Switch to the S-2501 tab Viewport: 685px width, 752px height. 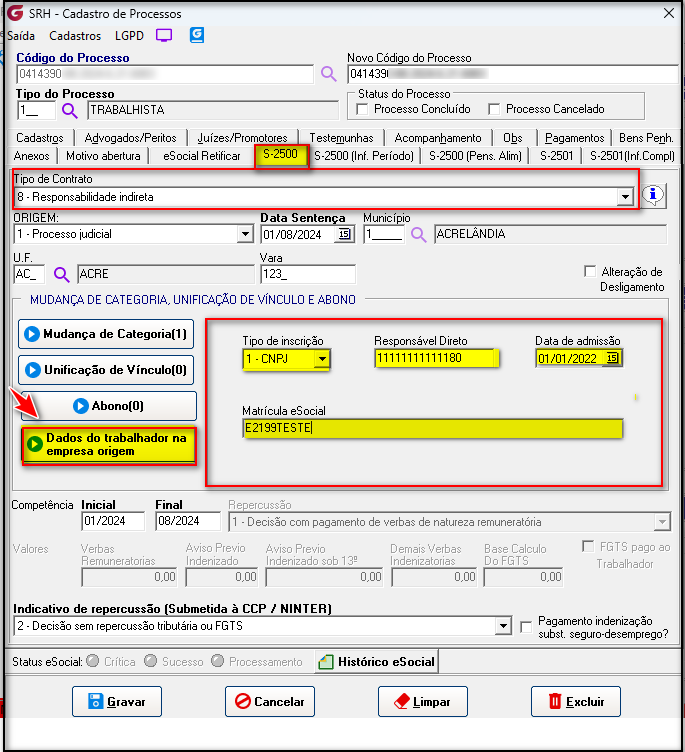coord(556,156)
